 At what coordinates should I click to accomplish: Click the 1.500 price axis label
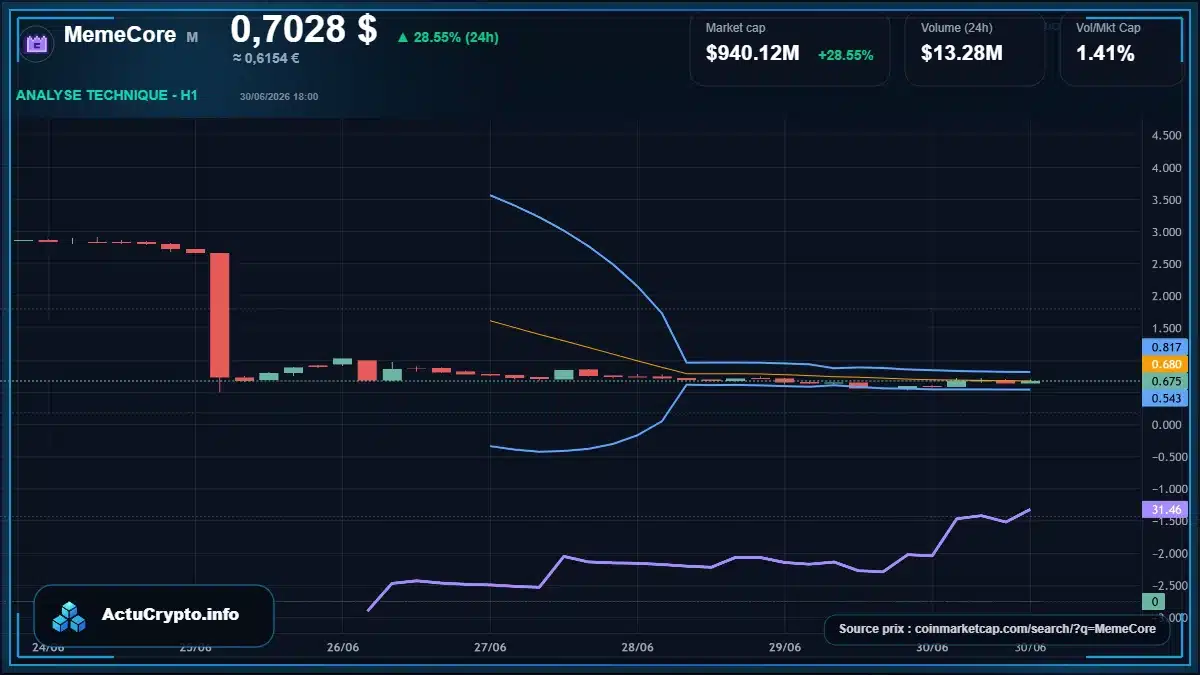tap(1166, 328)
